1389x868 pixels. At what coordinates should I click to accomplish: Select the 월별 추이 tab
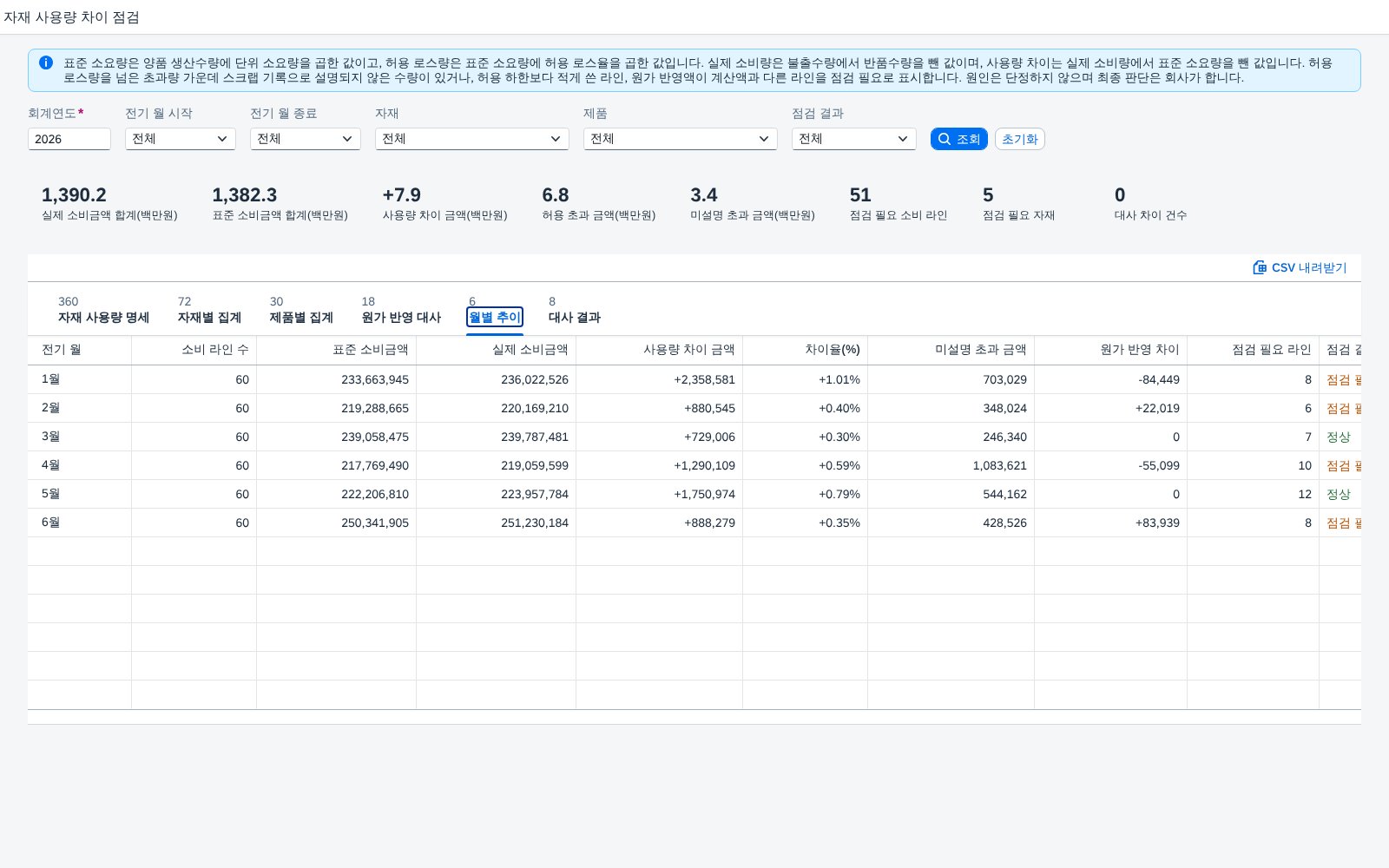click(495, 318)
